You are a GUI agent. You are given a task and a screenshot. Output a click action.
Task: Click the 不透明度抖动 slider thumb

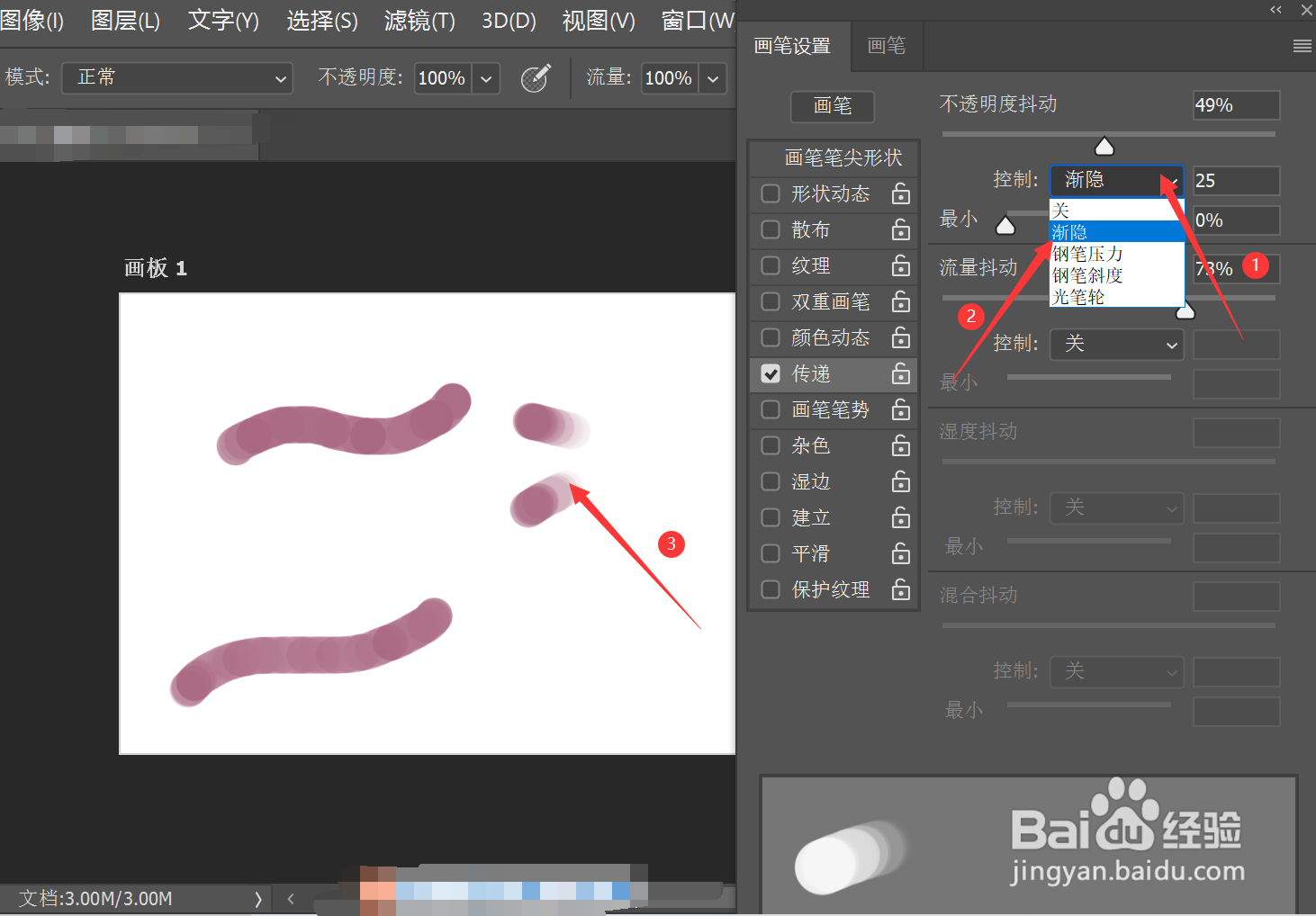pyautogui.click(x=1104, y=145)
